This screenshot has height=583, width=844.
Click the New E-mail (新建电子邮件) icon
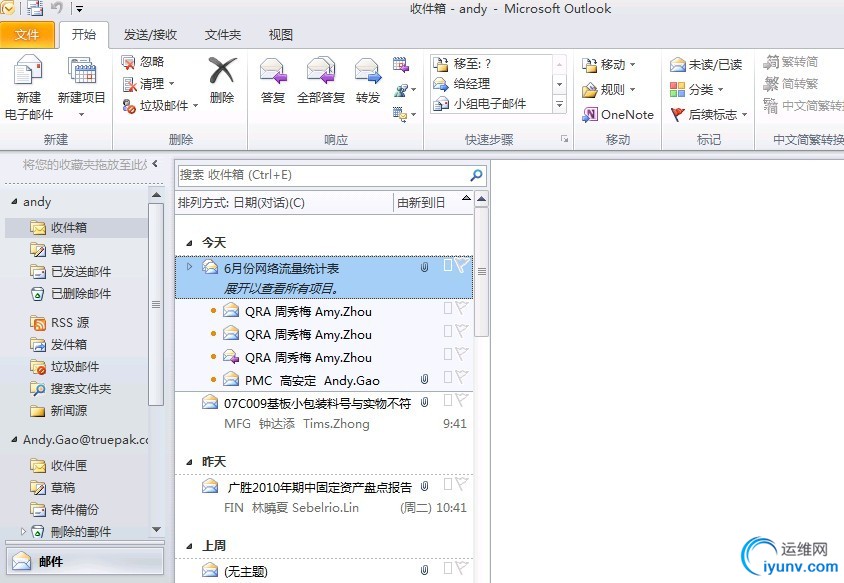tap(28, 72)
